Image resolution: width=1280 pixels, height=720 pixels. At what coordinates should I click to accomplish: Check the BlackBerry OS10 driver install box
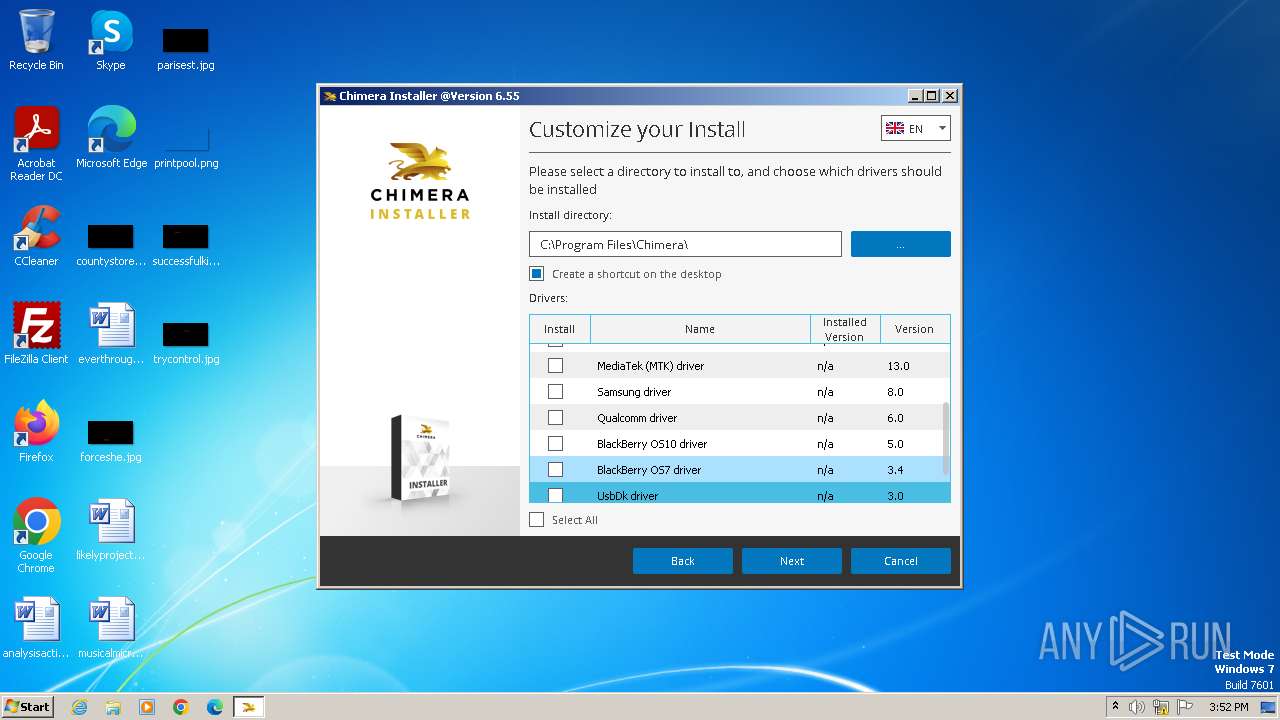pos(555,444)
